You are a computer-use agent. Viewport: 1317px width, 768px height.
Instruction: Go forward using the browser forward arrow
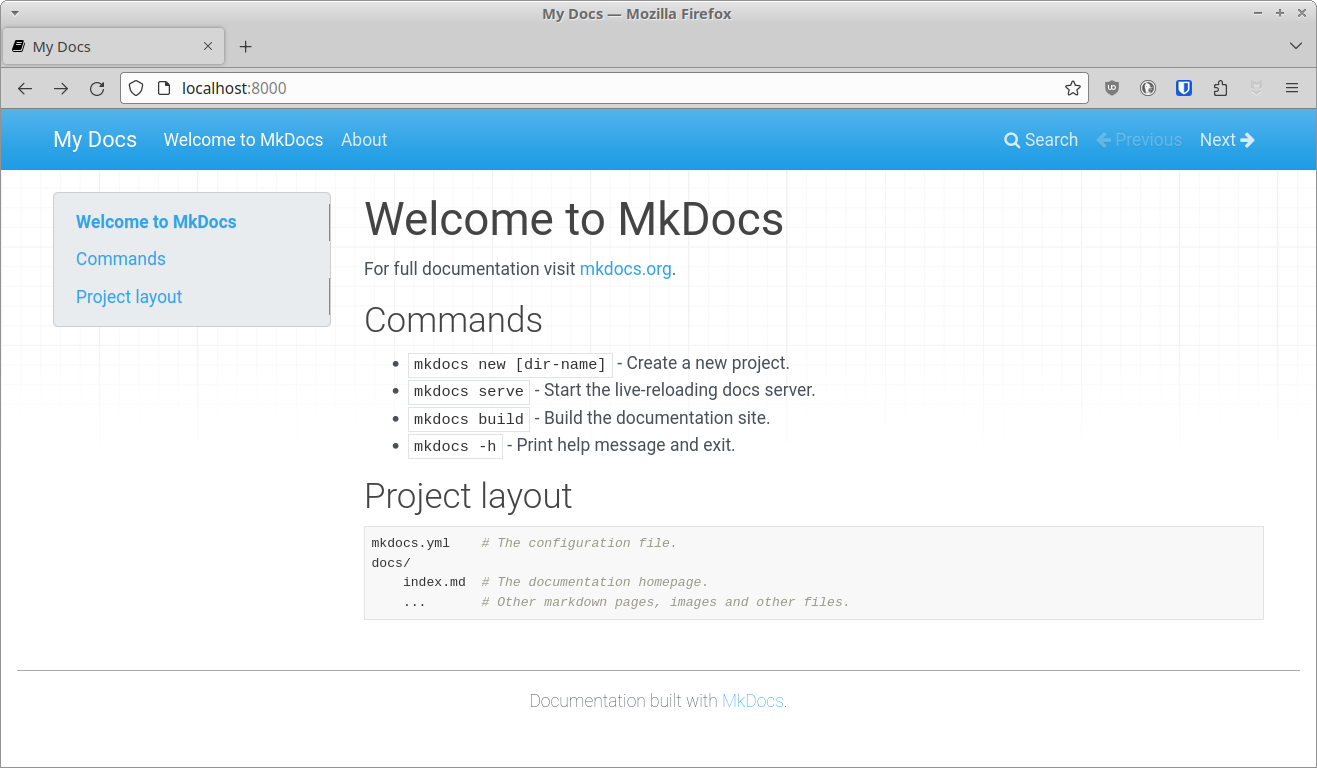pos(61,88)
